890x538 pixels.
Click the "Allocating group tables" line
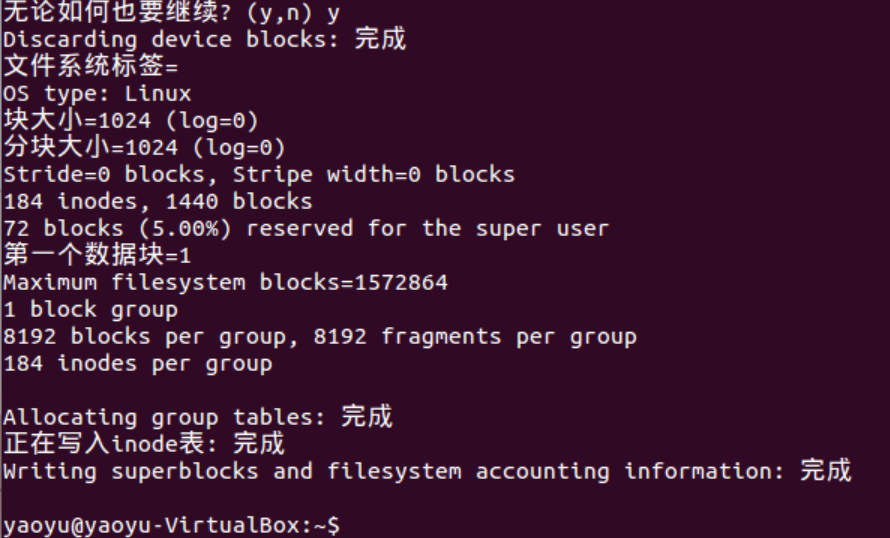click(197, 417)
